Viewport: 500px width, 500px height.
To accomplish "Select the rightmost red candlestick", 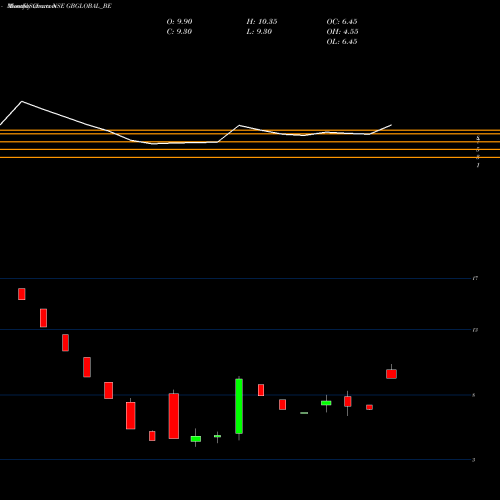I will (391, 374).
